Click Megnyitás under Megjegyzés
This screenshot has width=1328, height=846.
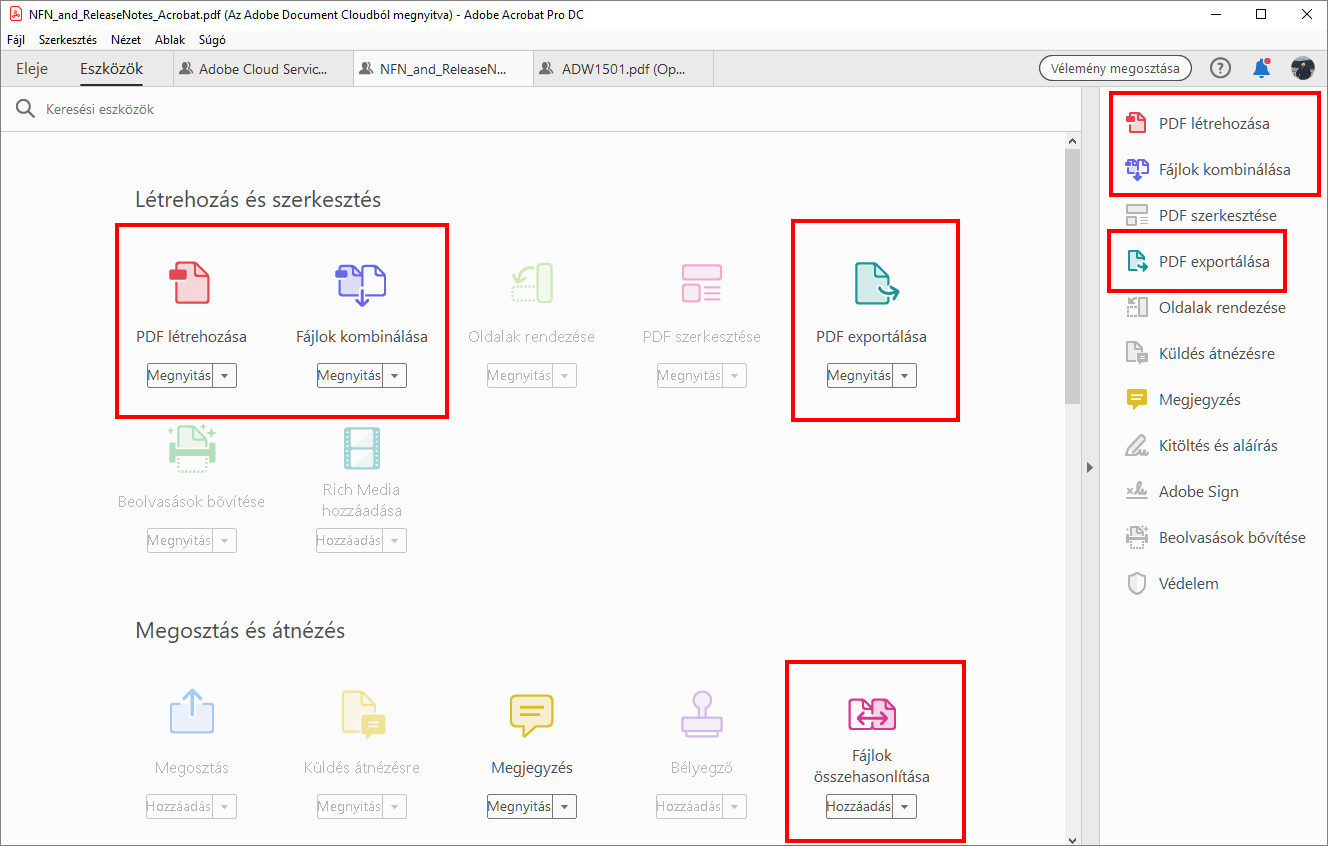[x=520, y=807]
